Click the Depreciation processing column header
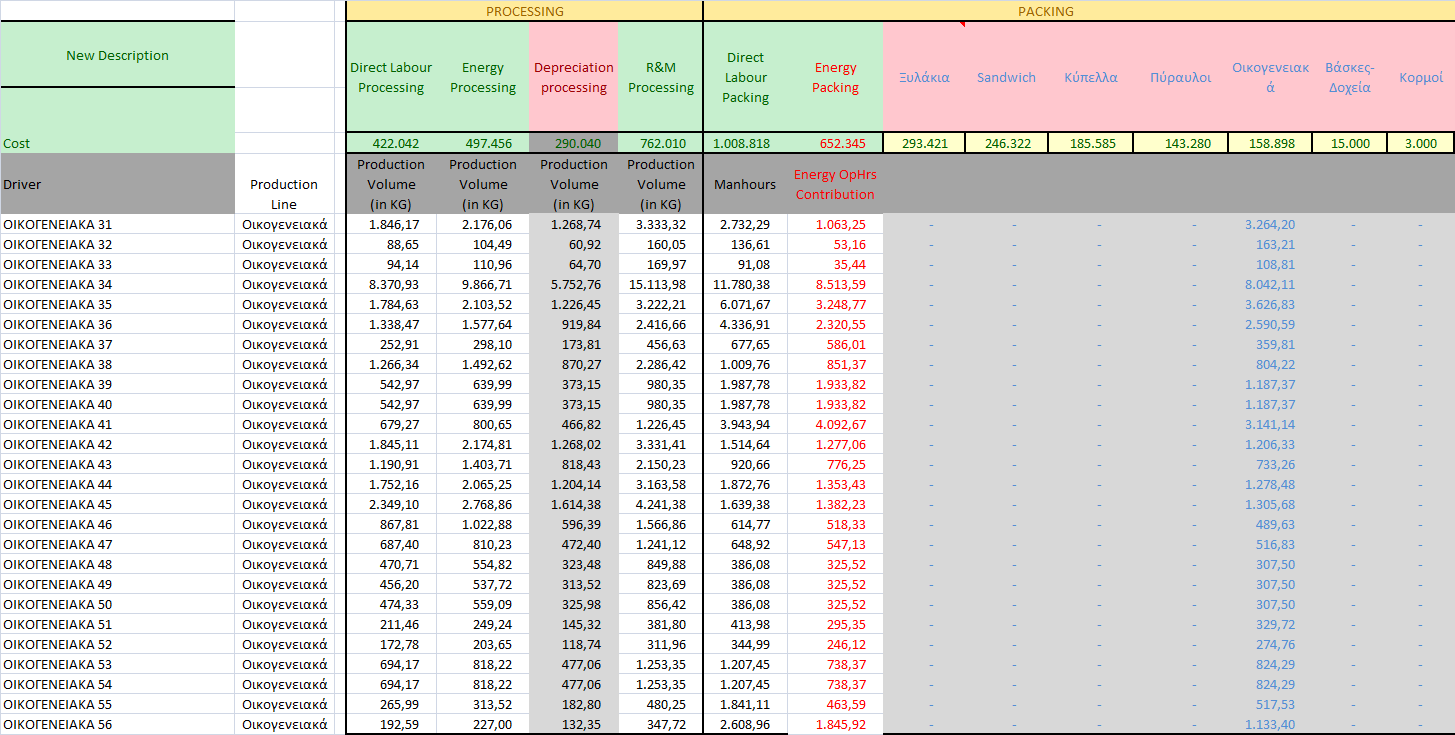1455x735 pixels. click(x=574, y=77)
